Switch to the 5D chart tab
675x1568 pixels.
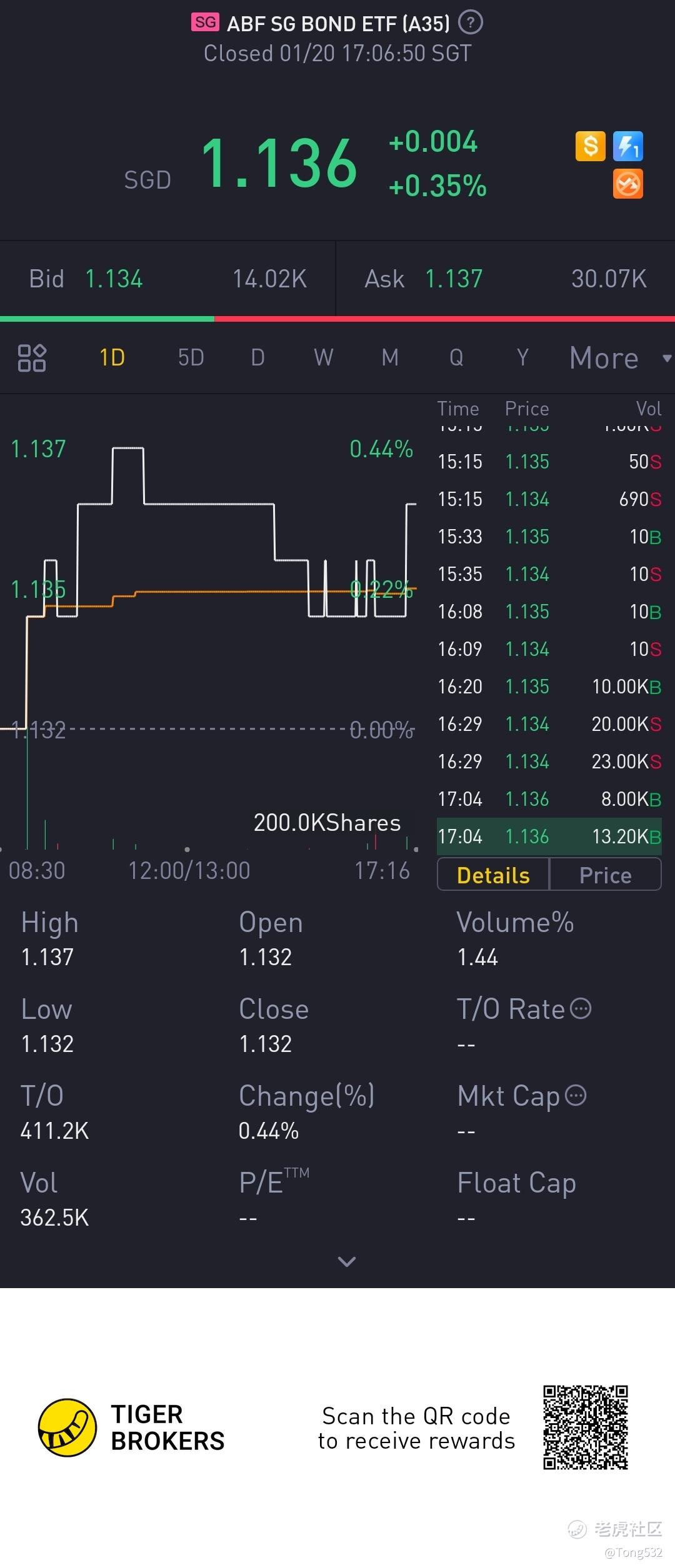[191, 358]
